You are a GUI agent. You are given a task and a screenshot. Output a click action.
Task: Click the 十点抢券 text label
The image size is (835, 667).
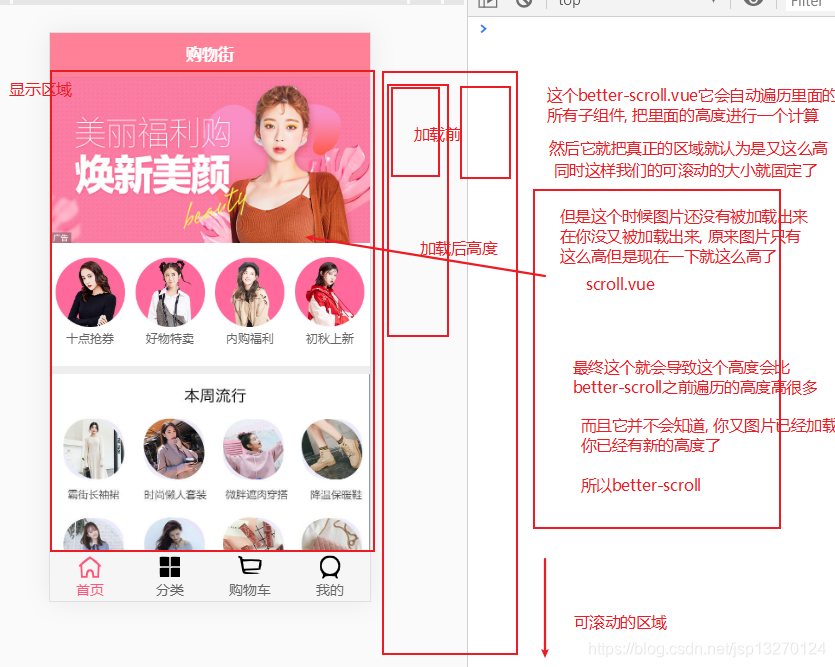[x=90, y=339]
